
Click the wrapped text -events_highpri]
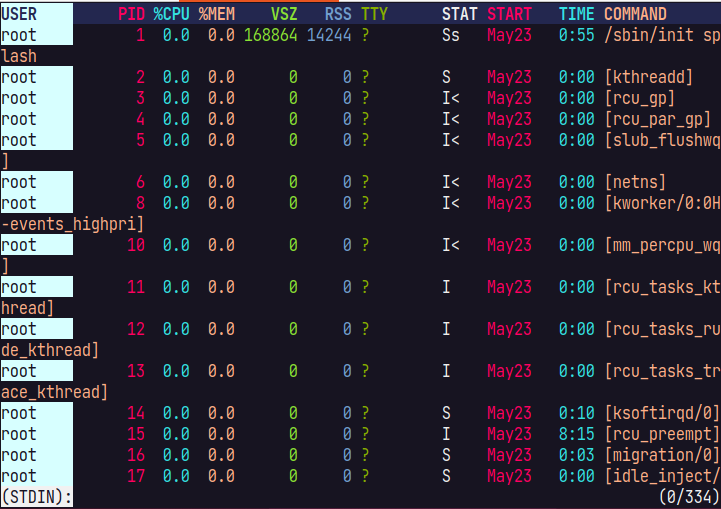tap(73, 224)
